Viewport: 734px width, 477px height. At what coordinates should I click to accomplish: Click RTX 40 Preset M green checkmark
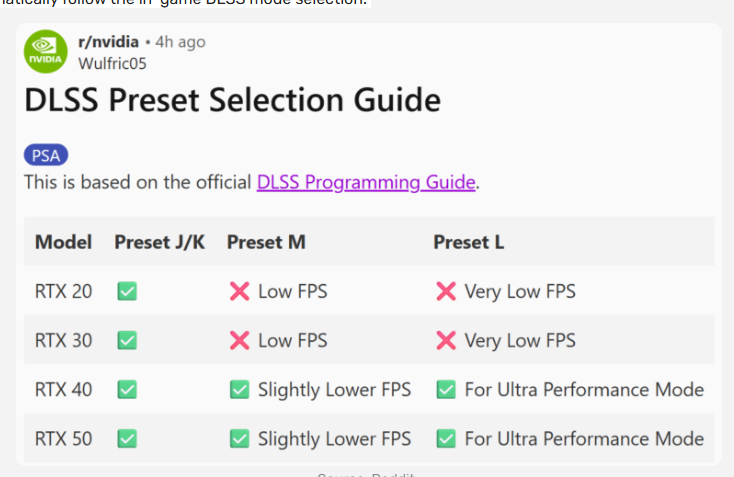tap(239, 389)
